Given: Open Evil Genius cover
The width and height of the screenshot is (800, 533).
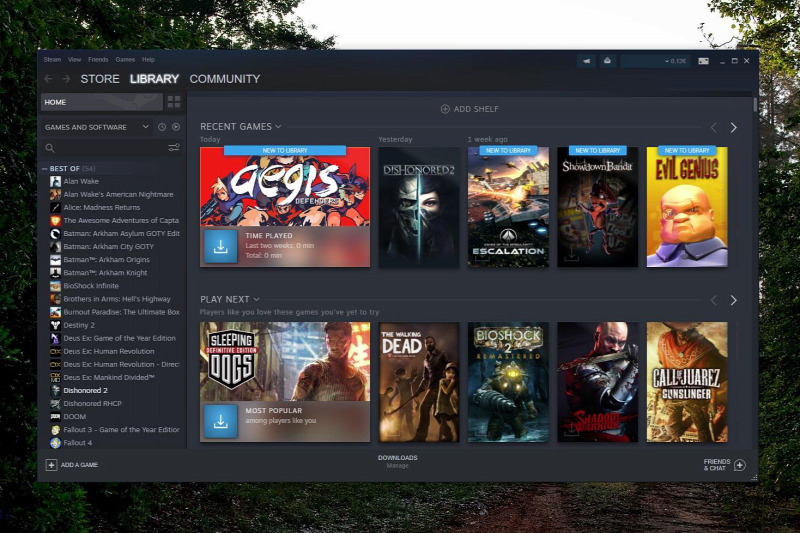Looking at the screenshot, I should (687, 207).
